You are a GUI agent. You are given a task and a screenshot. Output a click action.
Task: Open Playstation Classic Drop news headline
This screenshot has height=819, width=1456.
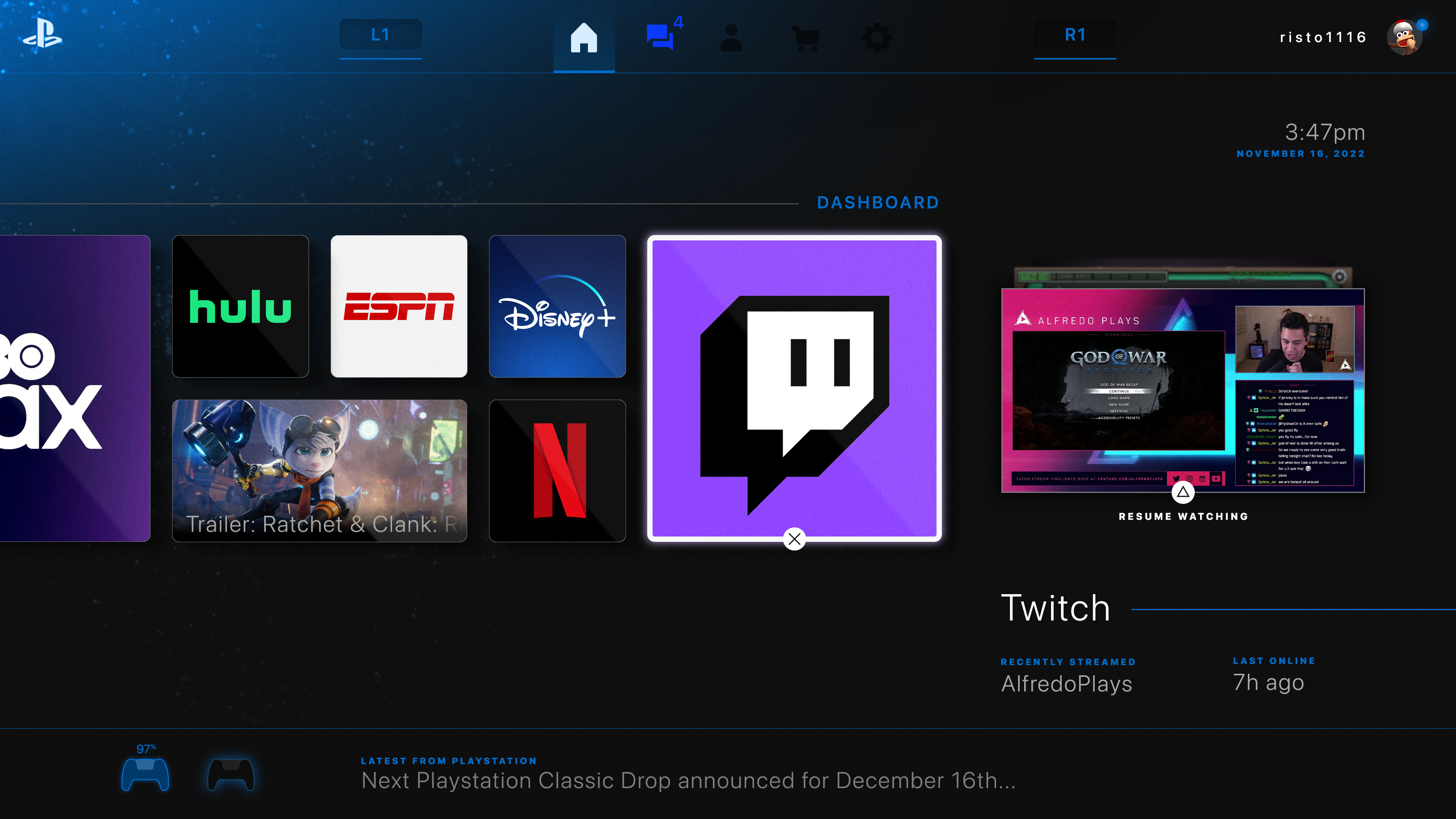point(688,780)
